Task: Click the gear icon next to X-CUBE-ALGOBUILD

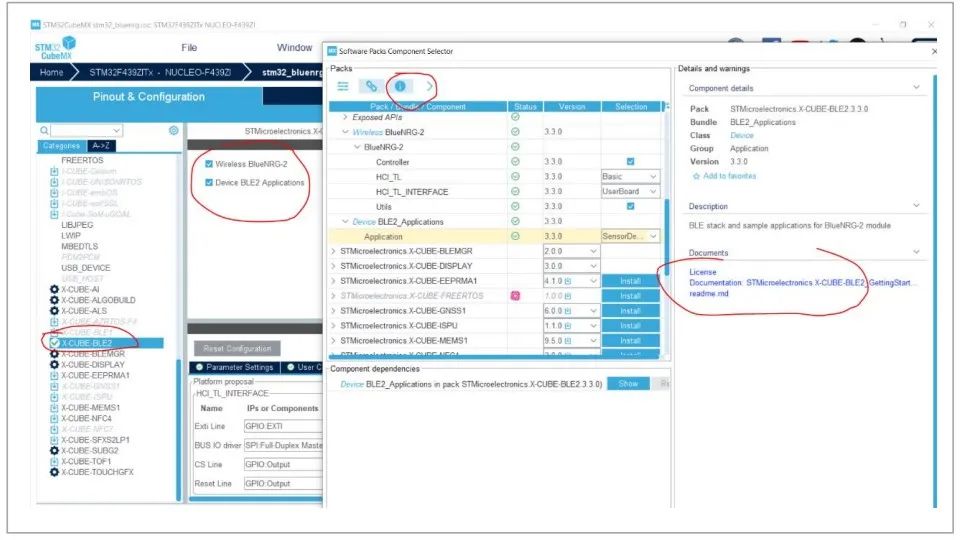Action: coord(54,300)
